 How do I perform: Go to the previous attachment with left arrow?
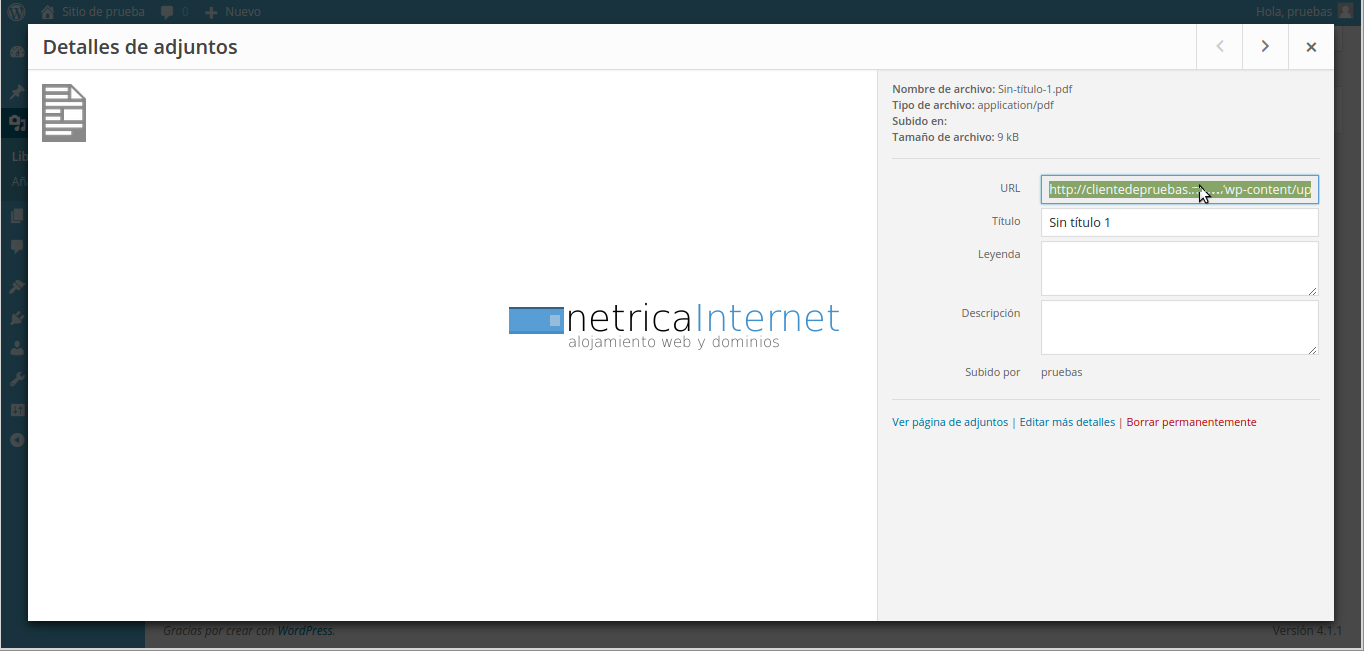coord(1220,47)
